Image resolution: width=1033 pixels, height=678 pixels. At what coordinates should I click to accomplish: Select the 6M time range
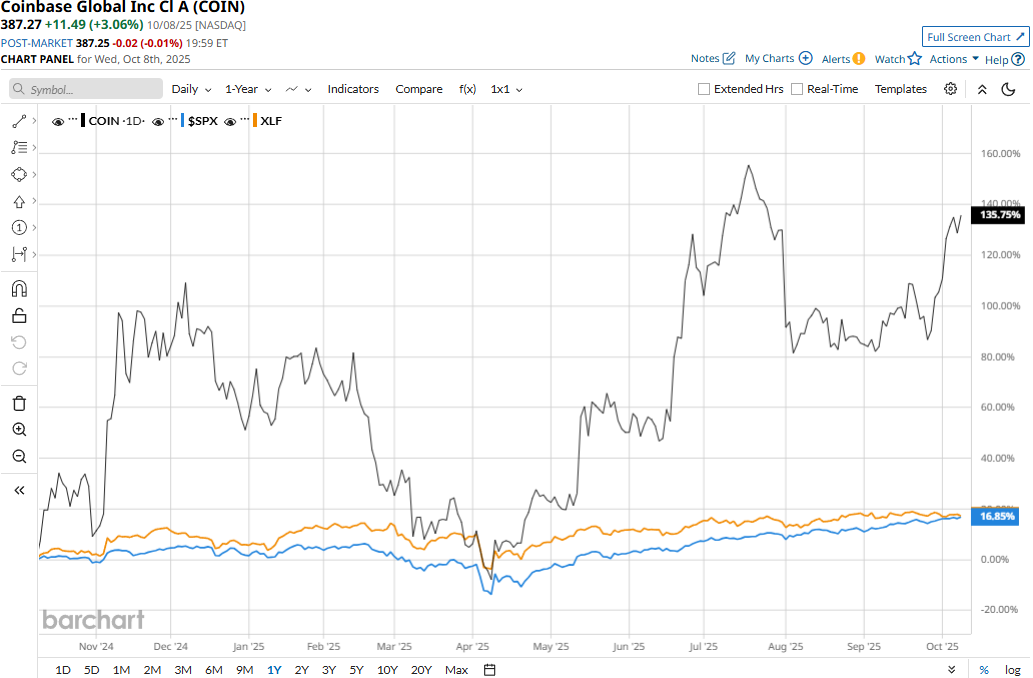click(213, 669)
